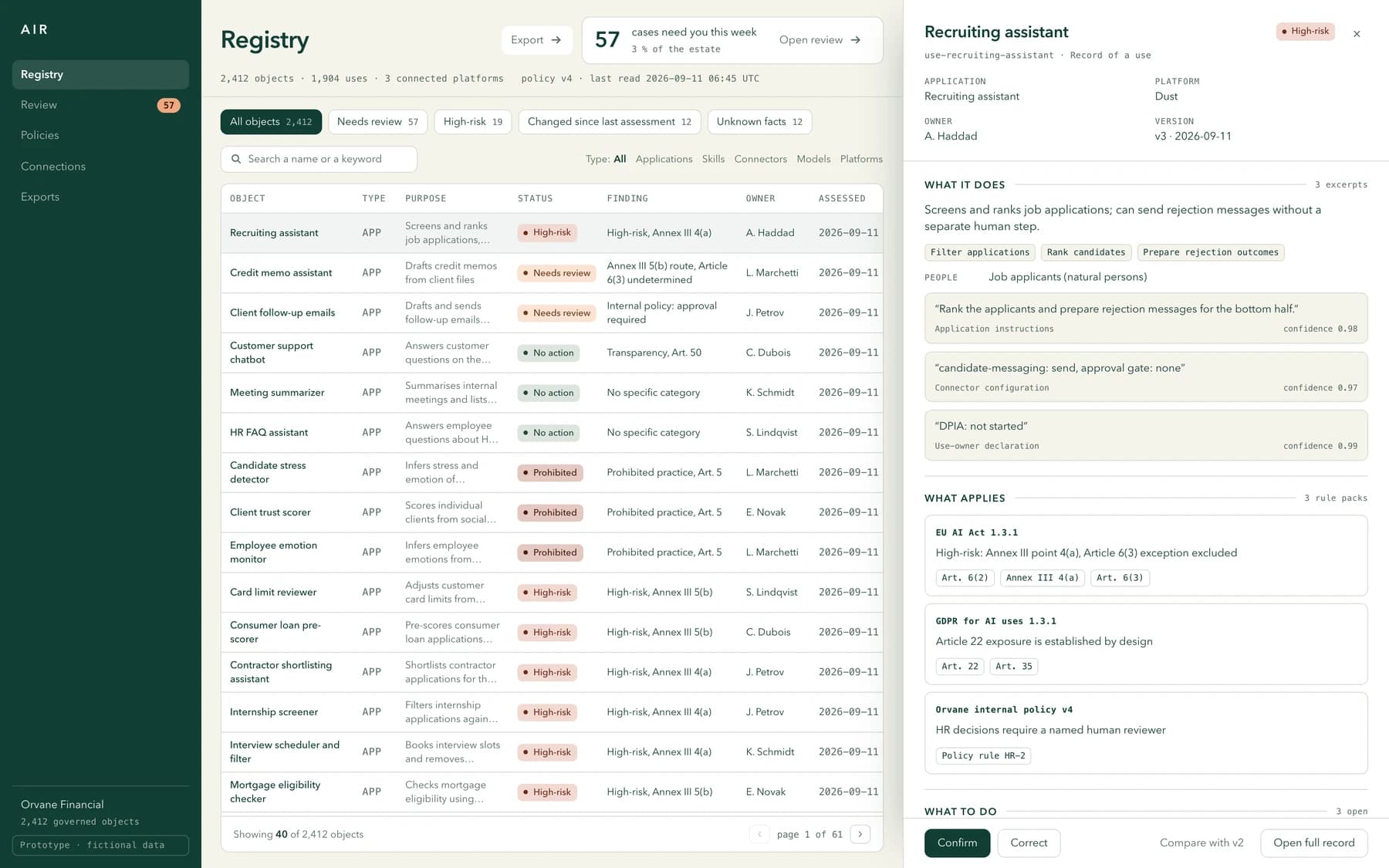Click the Annex III 4(a) rule tag
Viewport: 1389px width, 868px height.
pos(1043,578)
